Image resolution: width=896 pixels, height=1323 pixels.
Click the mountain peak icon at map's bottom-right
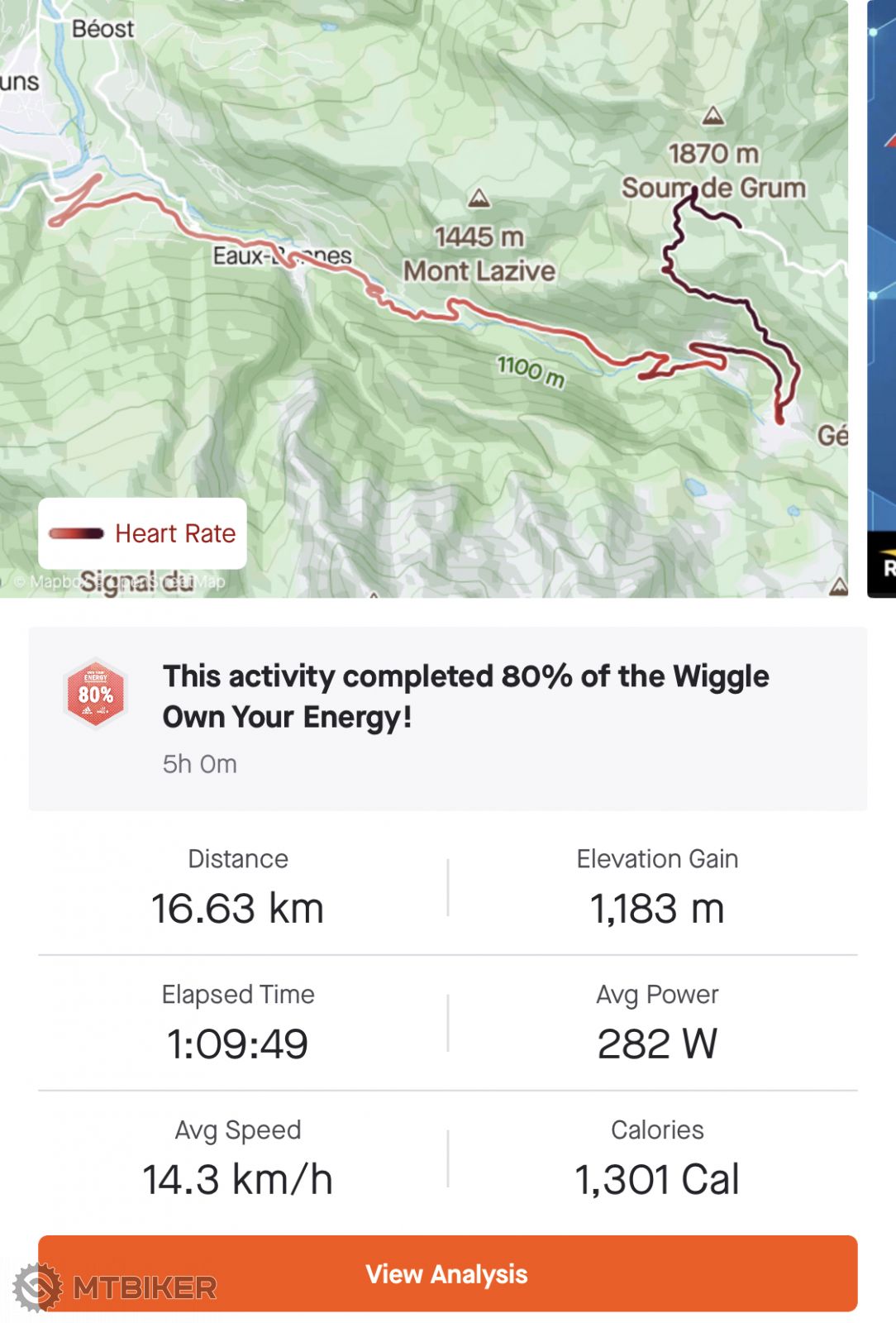[838, 586]
